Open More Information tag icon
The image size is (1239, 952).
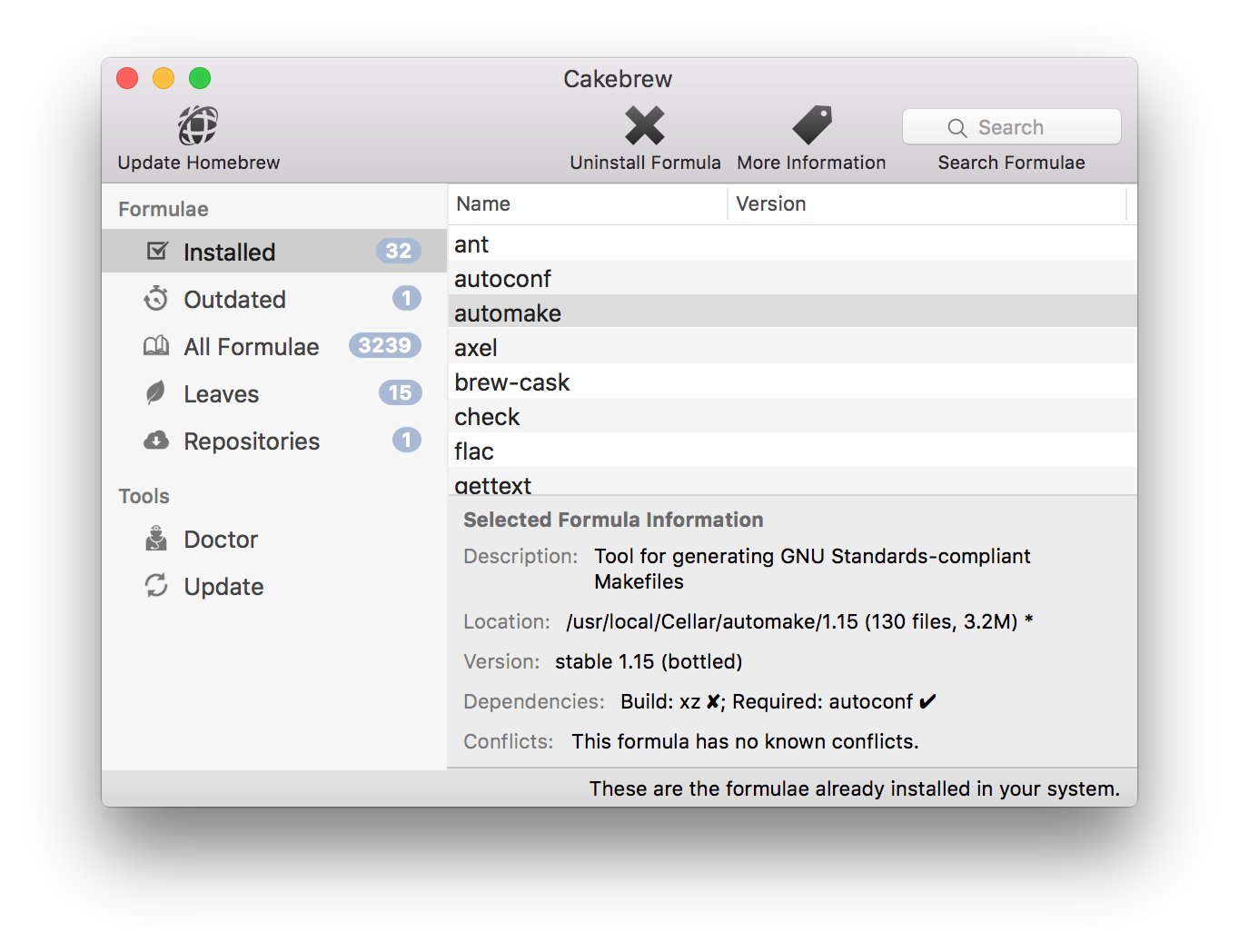pos(812,125)
